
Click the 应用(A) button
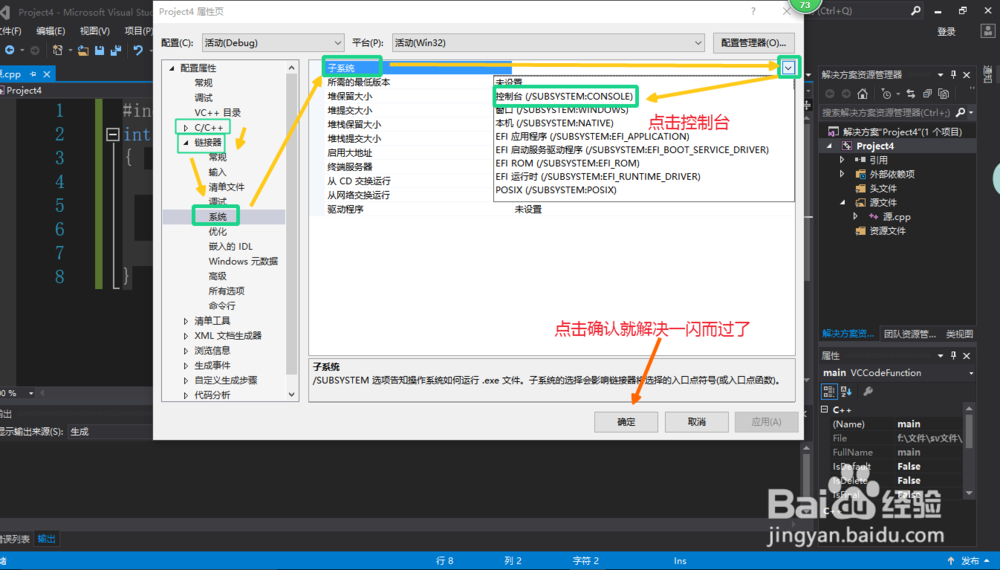click(766, 421)
